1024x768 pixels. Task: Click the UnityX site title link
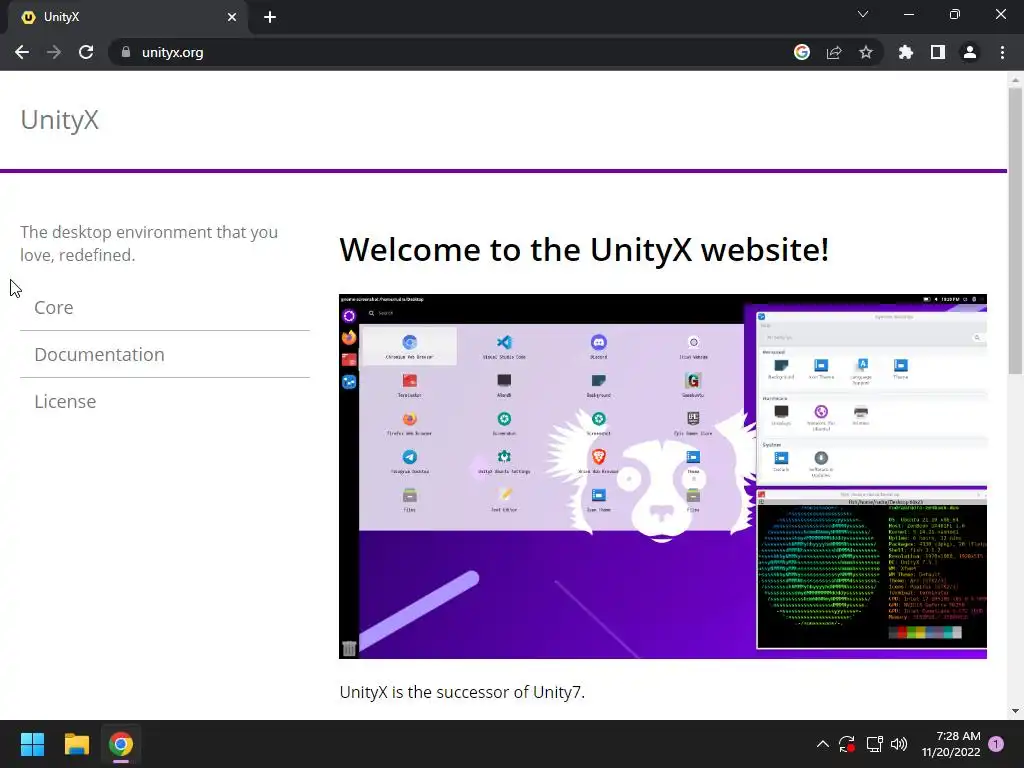59,120
